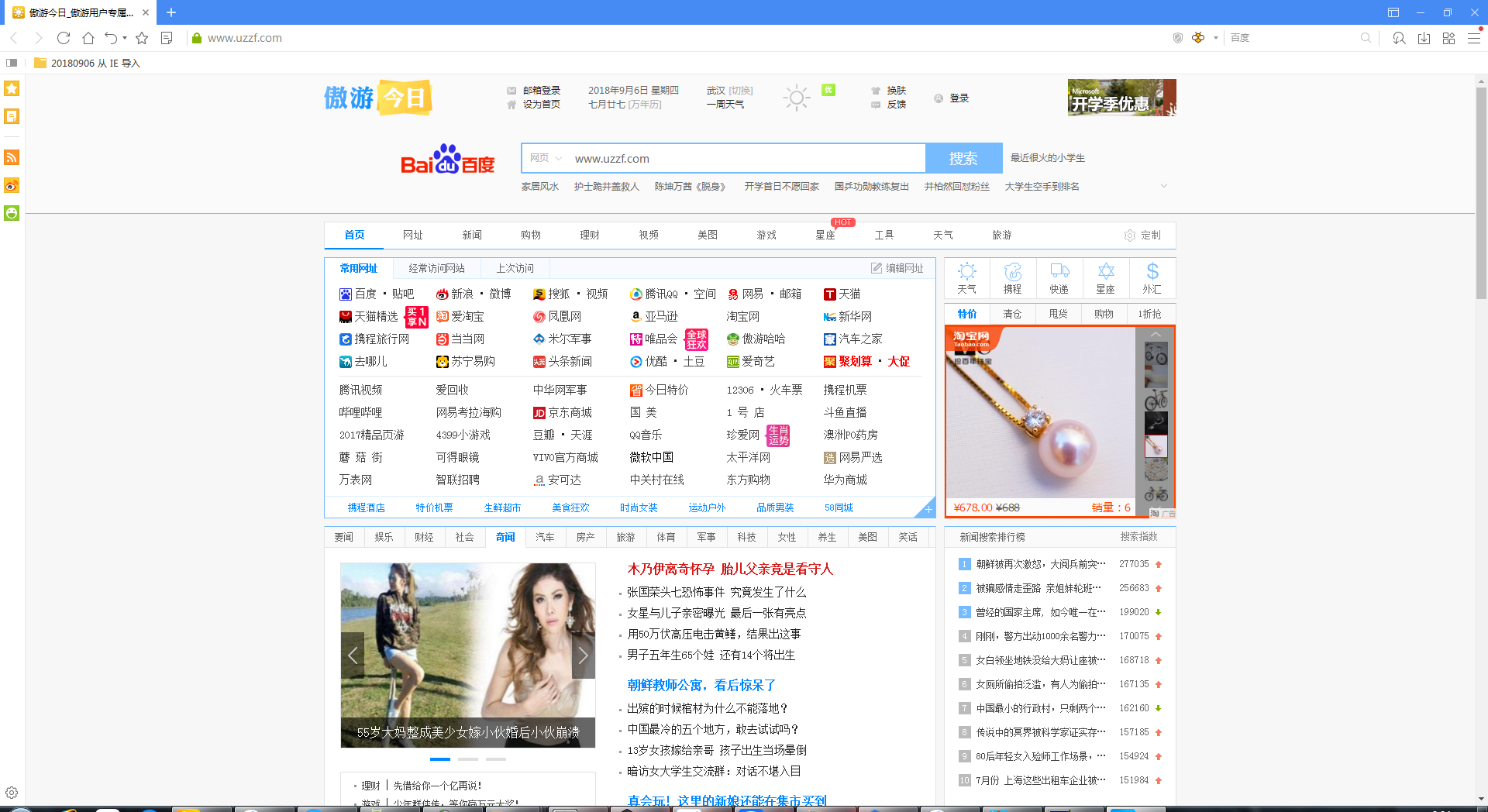The height and width of the screenshot is (812, 1488).
Task: Select the first slideshow indicator bar
Action: [x=440, y=759]
